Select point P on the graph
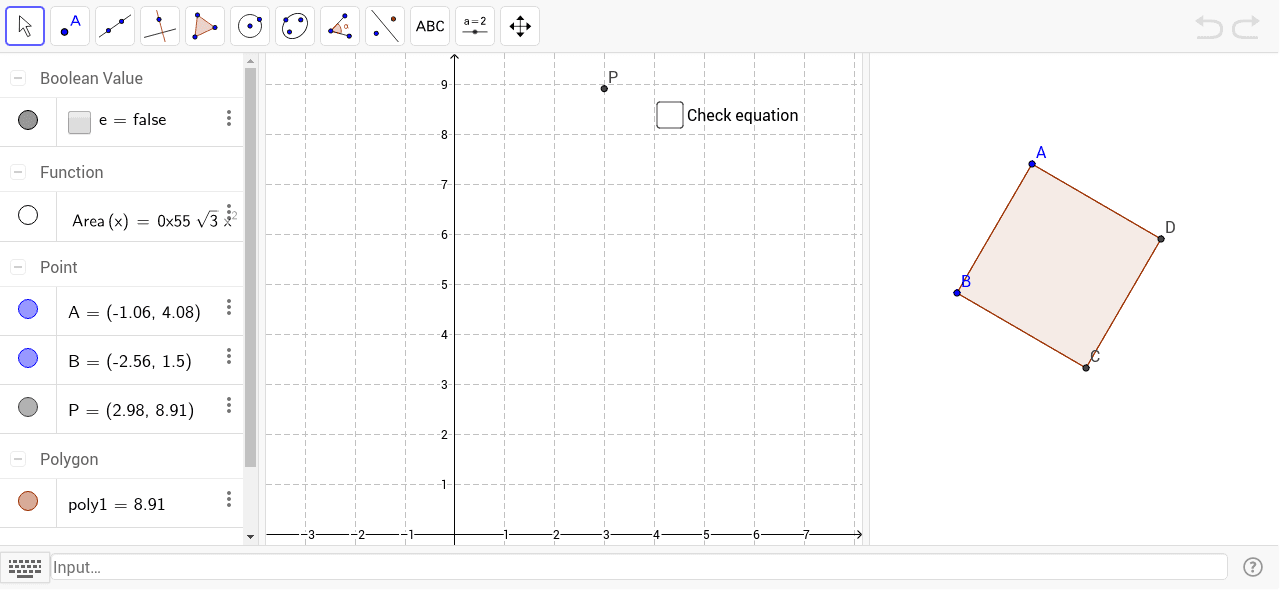Viewport: 1280px width, 590px height. coord(604,89)
